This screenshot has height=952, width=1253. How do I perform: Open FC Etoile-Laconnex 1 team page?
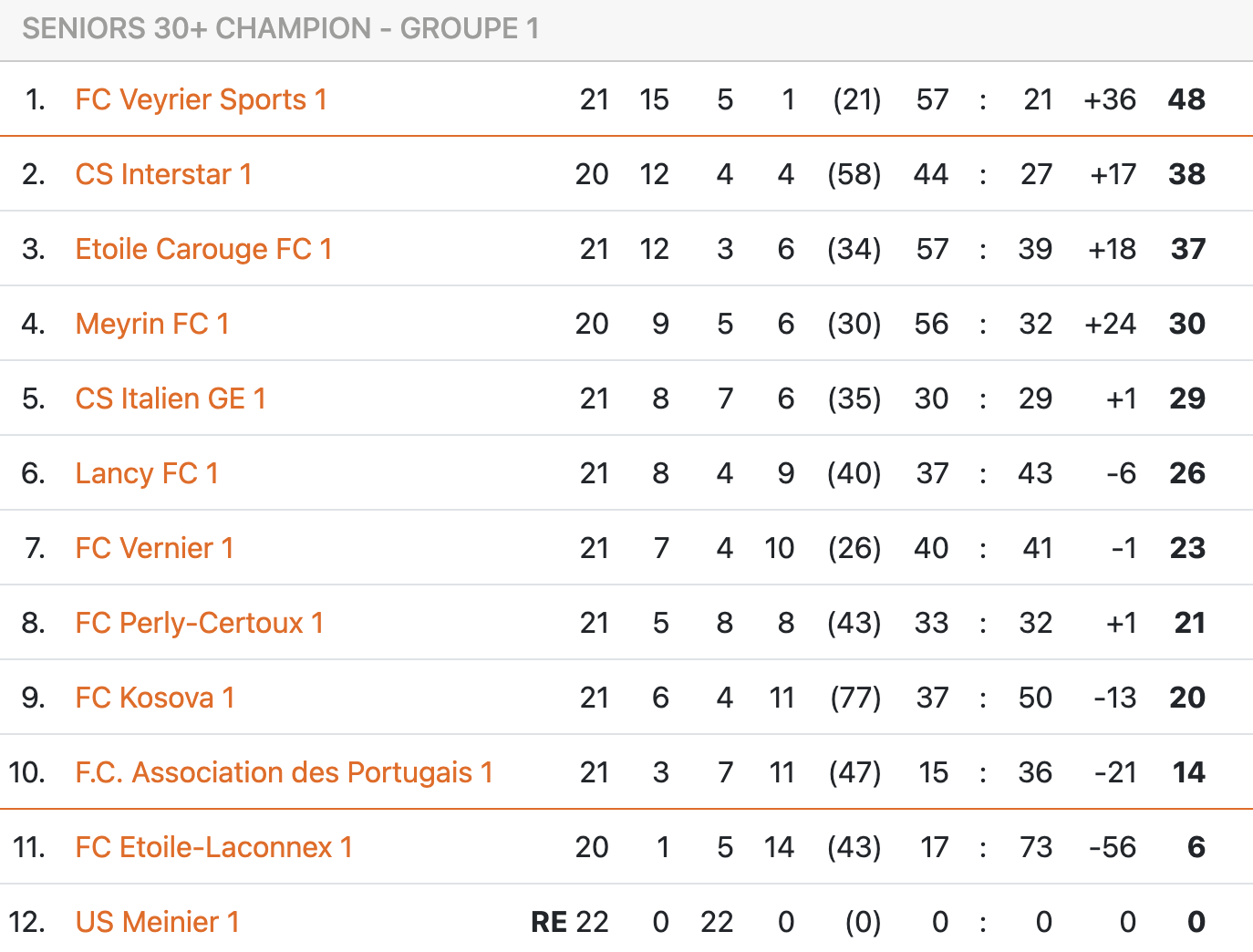(213, 847)
